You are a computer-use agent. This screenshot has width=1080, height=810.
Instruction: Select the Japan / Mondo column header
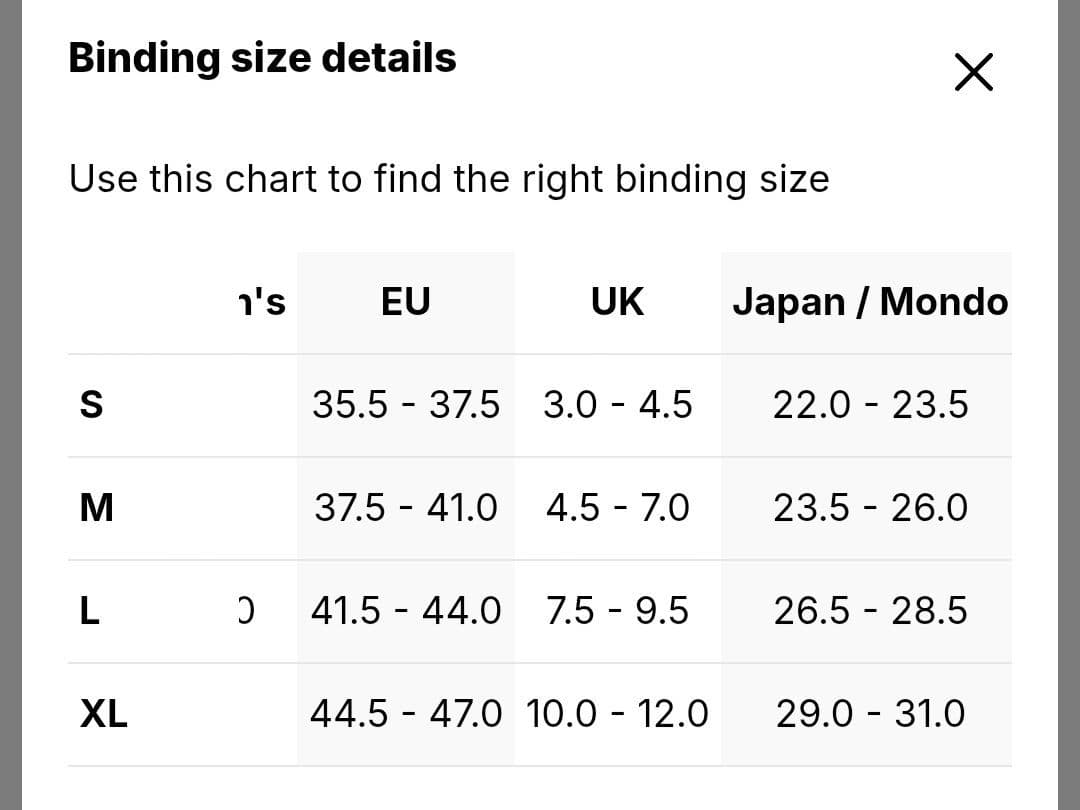(x=869, y=301)
